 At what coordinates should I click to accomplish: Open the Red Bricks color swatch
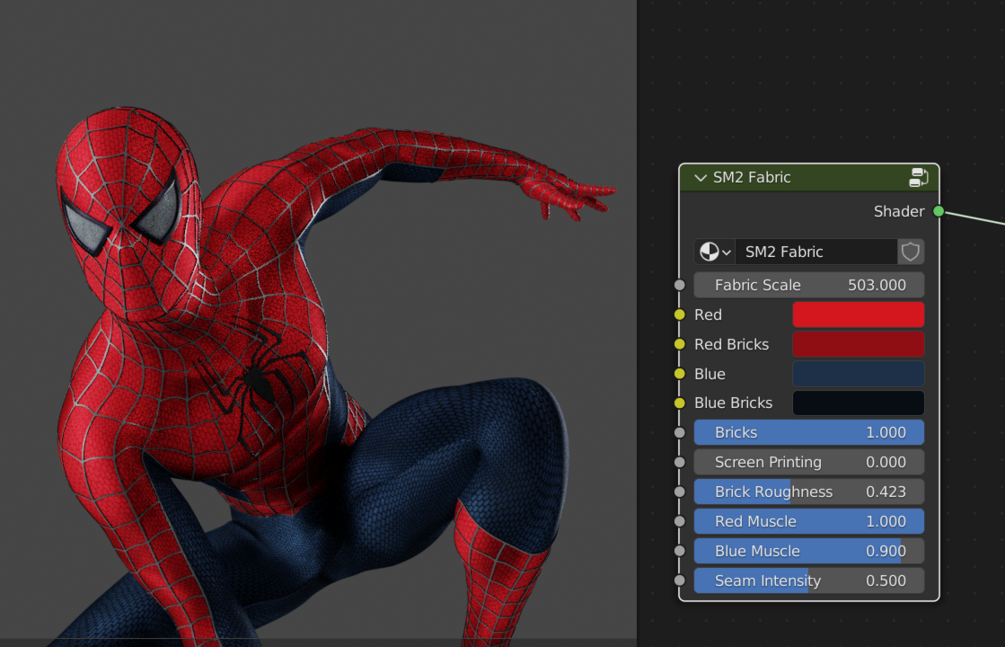(x=858, y=344)
